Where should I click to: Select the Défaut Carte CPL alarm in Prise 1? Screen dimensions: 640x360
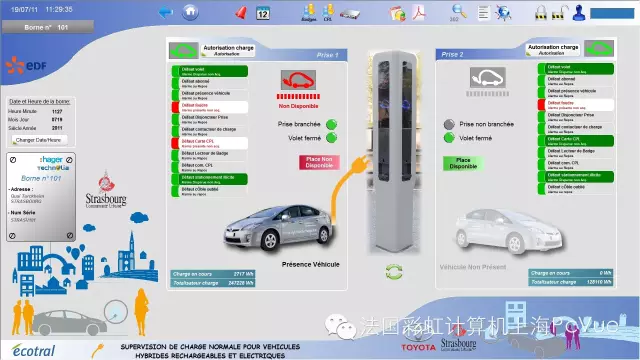click(x=210, y=143)
